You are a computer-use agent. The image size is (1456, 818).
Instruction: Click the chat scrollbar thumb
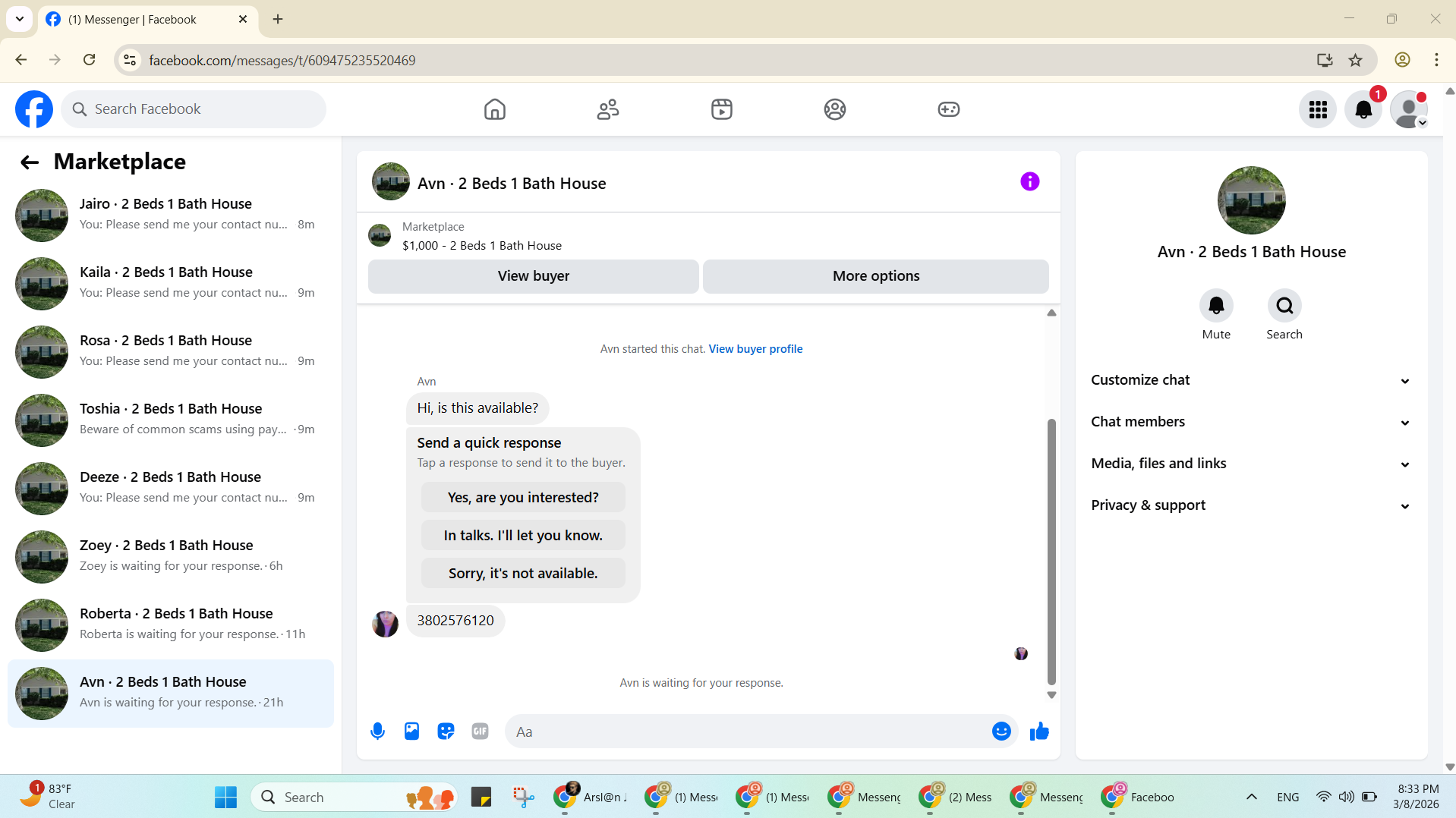[1051, 552]
